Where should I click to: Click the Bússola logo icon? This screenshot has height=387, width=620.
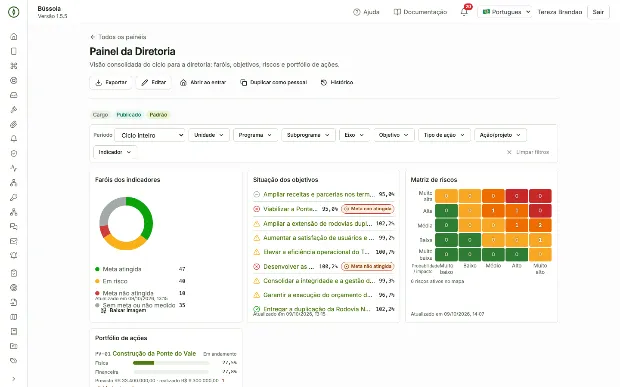(x=13, y=12)
